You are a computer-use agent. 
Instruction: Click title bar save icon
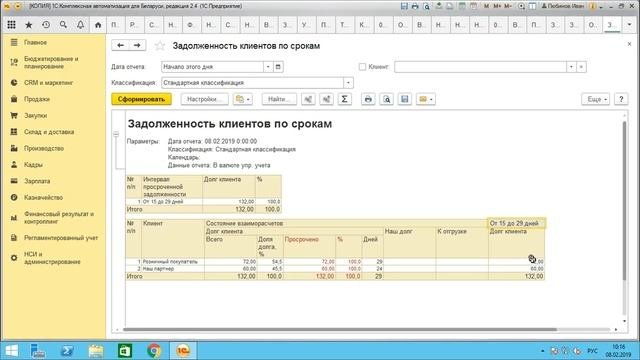(404, 6)
